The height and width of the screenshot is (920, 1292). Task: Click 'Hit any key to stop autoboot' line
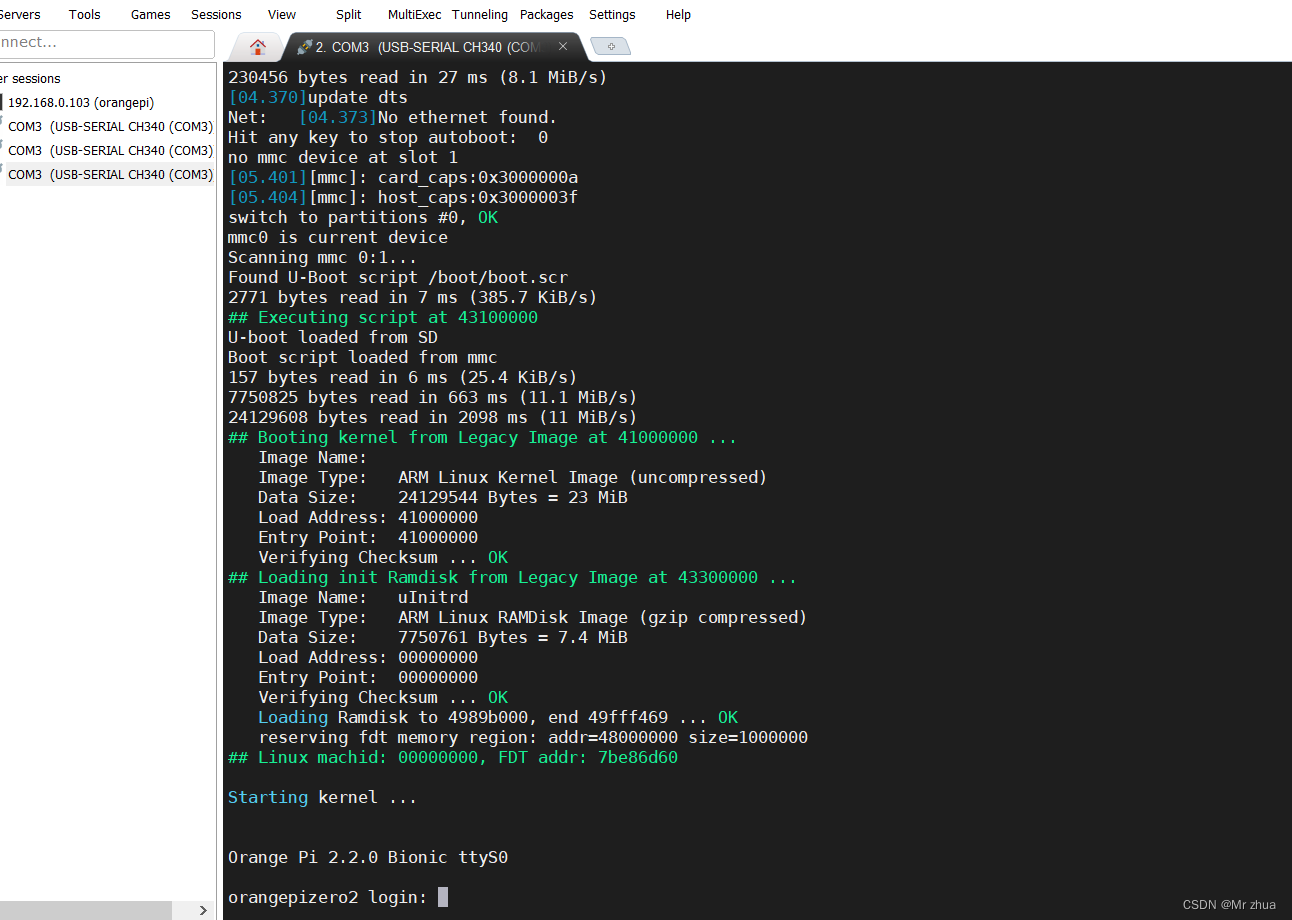pyautogui.click(x=387, y=137)
